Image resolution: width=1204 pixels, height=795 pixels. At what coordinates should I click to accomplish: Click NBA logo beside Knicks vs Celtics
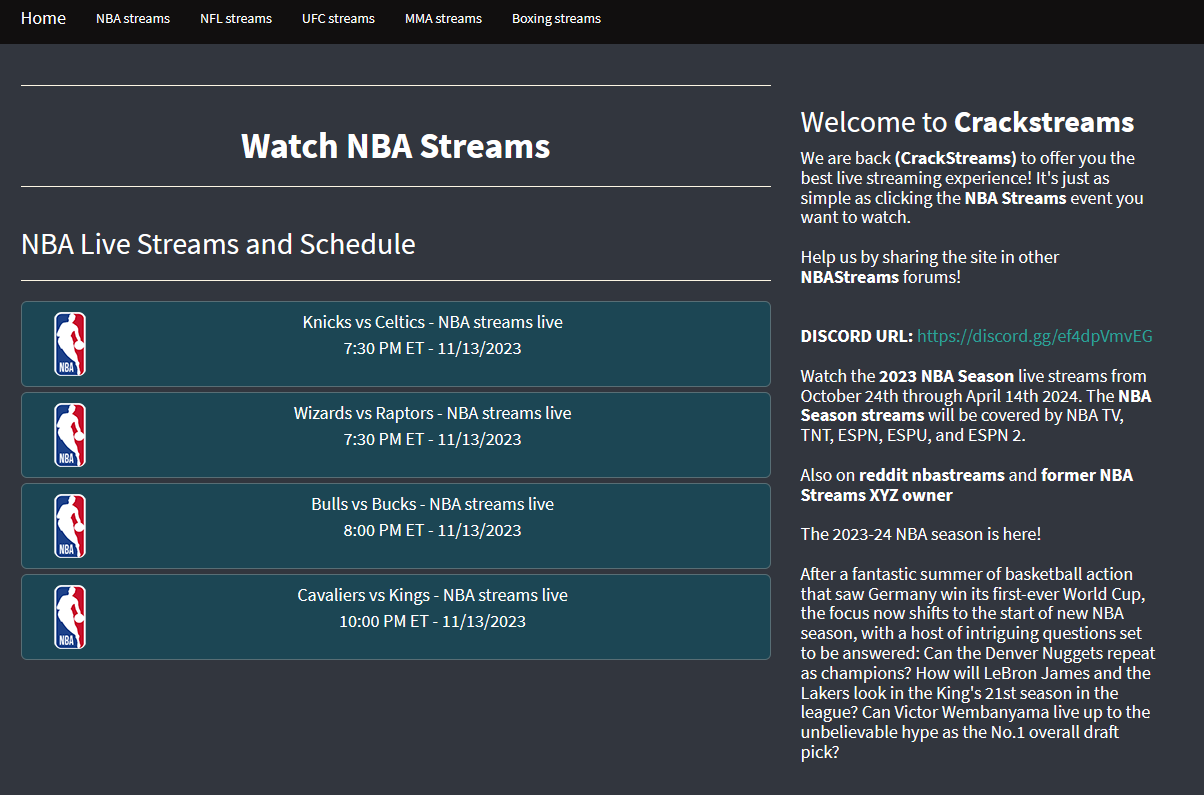(70, 344)
